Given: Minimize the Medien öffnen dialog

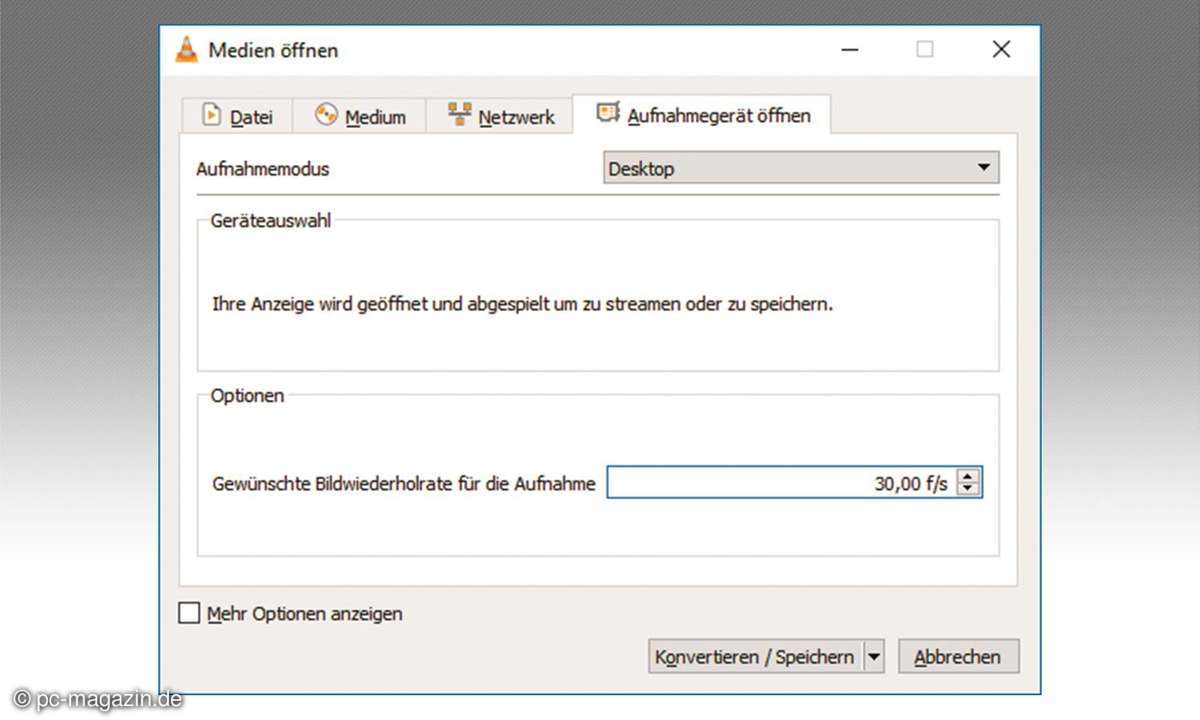Looking at the screenshot, I should (850, 49).
